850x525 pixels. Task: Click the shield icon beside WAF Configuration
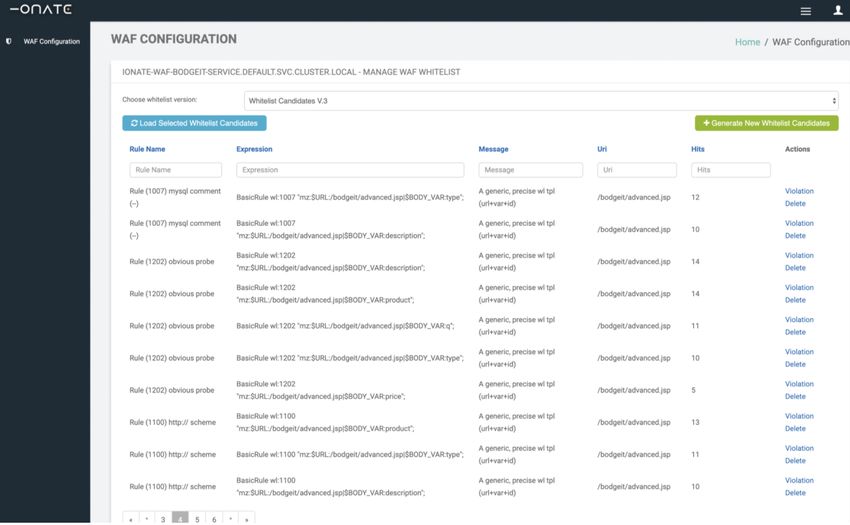(x=9, y=41)
